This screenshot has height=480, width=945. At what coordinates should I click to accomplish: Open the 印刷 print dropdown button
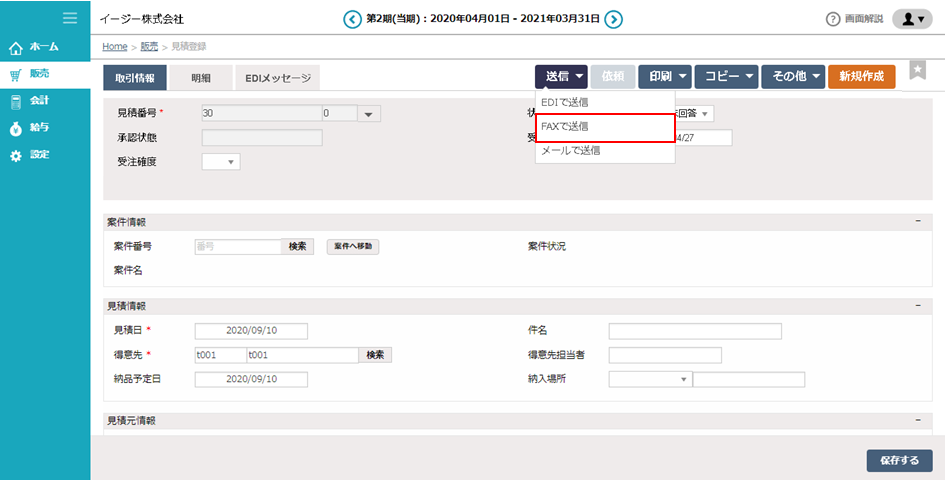(x=664, y=77)
